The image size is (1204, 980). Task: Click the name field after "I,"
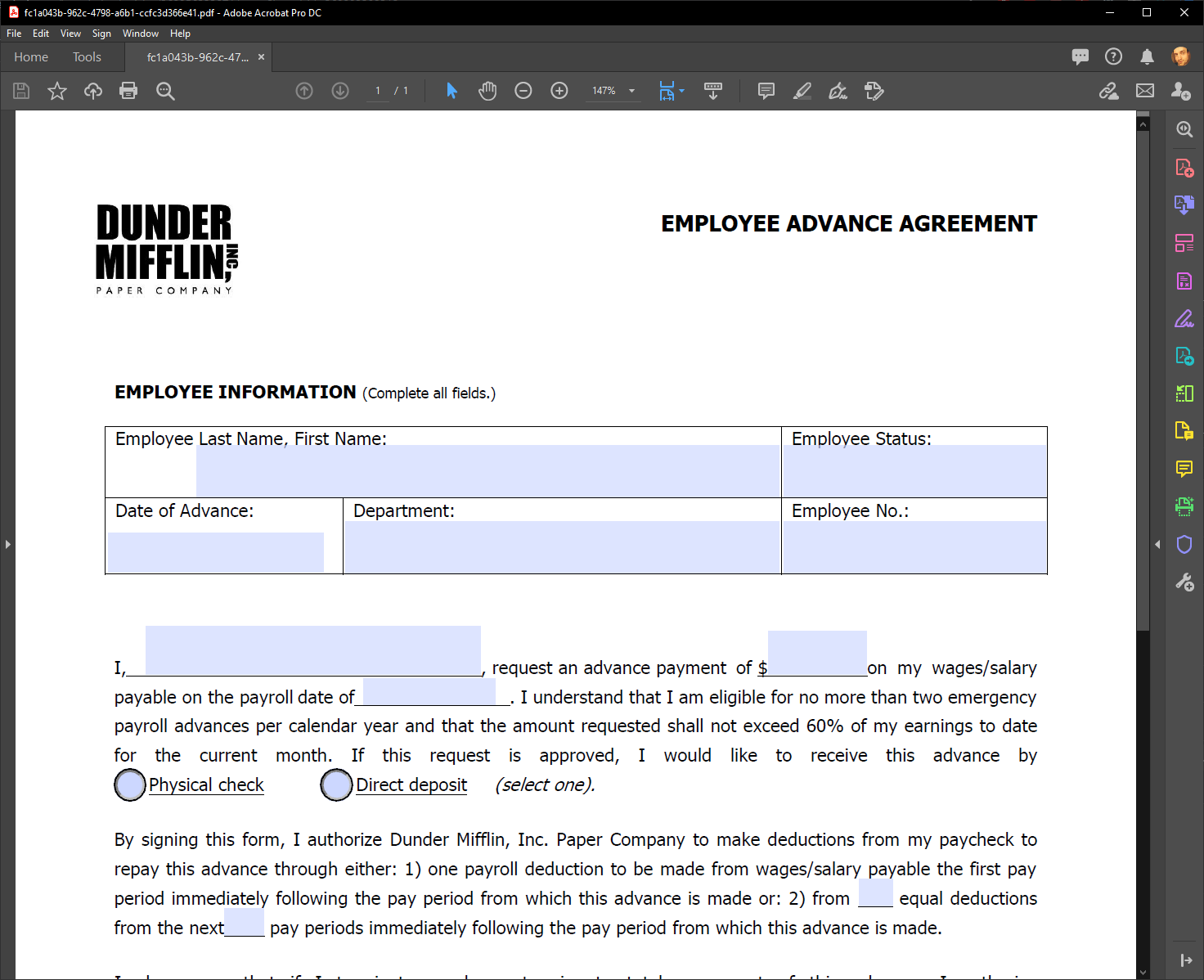point(313,650)
